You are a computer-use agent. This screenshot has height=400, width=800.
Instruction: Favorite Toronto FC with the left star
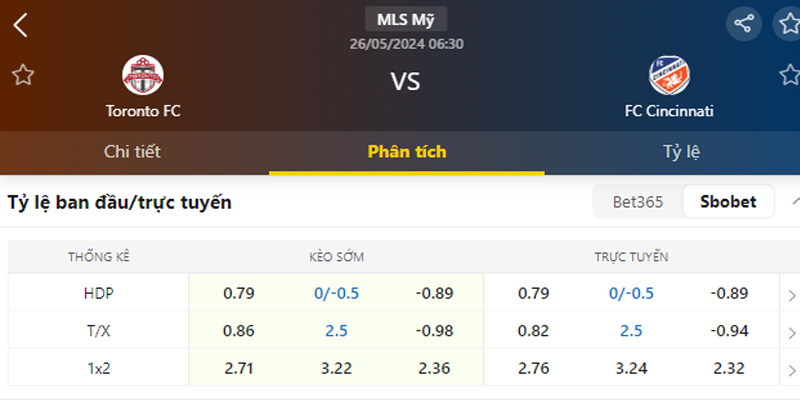23,75
